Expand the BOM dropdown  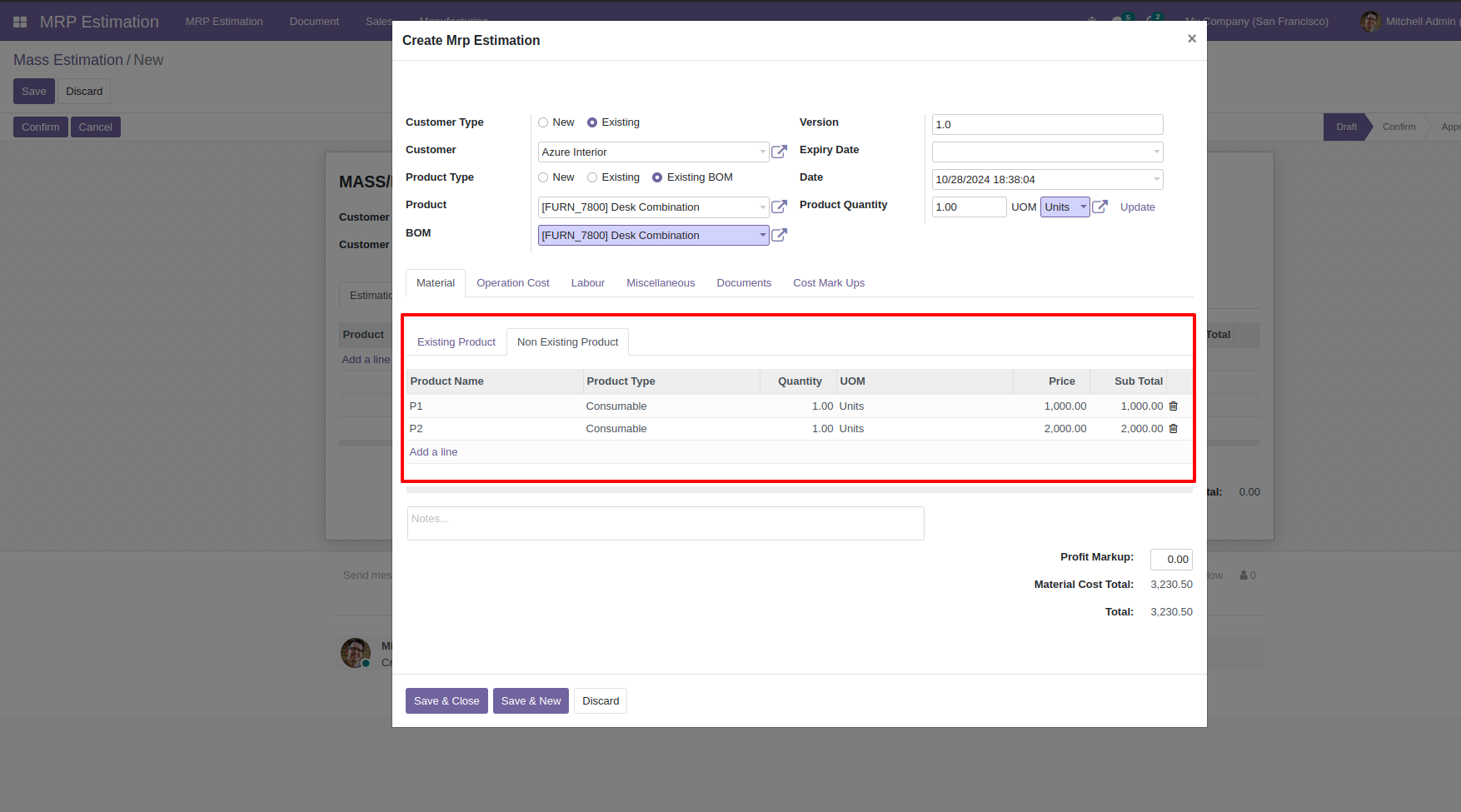pos(762,235)
